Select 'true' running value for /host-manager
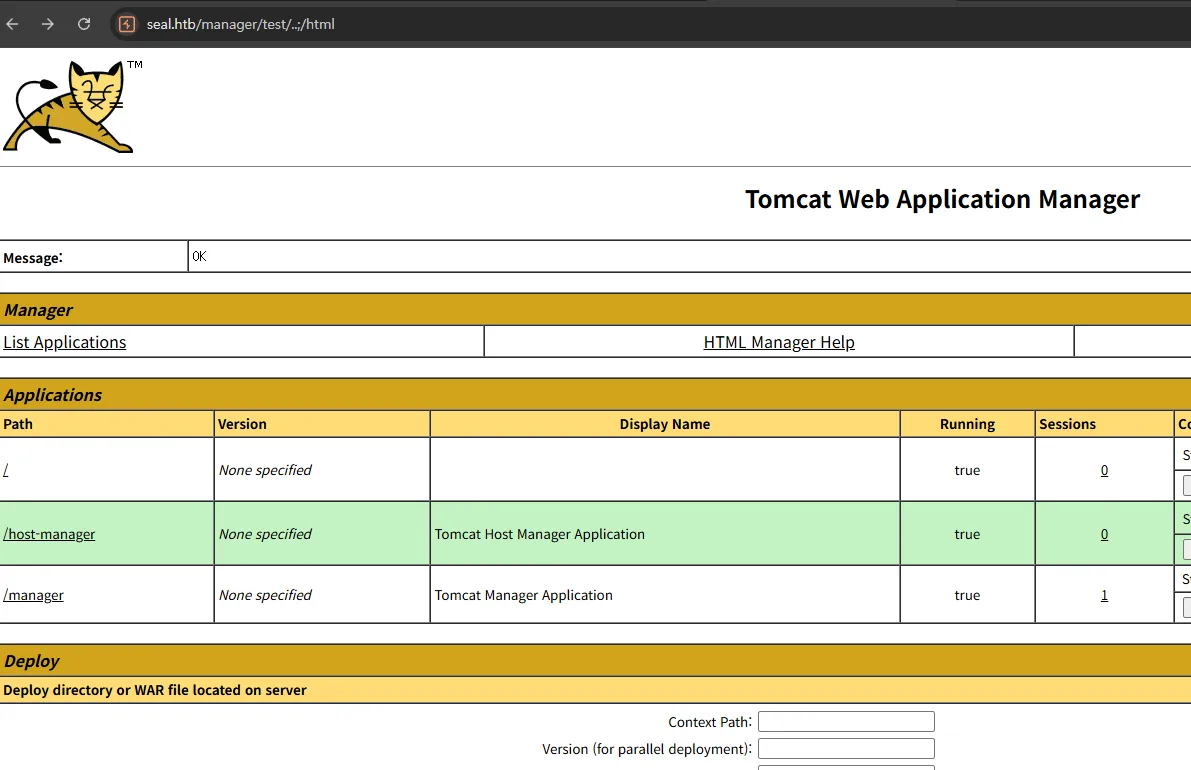The height and width of the screenshot is (770, 1191). click(967, 534)
